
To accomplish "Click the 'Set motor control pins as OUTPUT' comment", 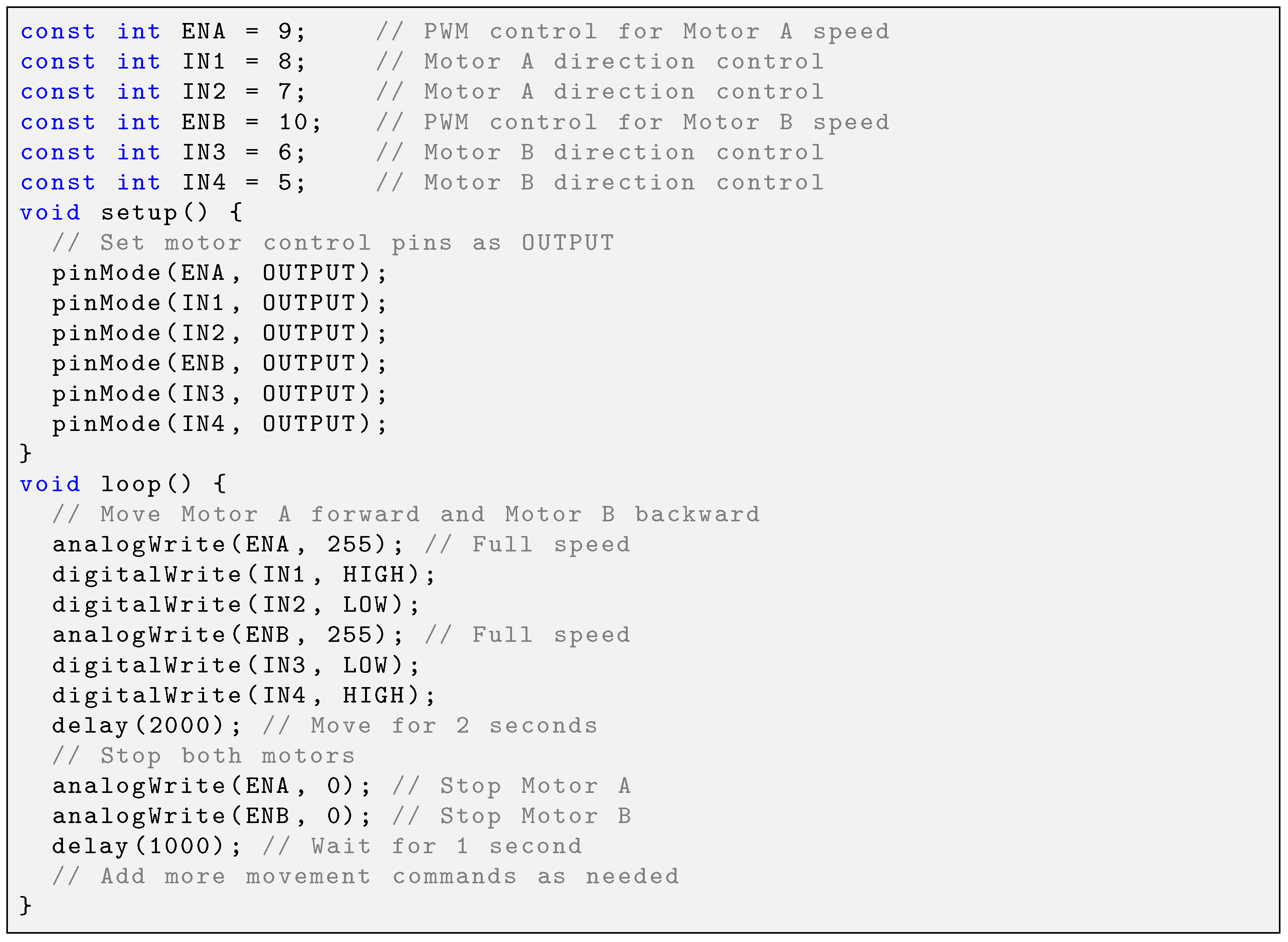I will click(333, 243).
